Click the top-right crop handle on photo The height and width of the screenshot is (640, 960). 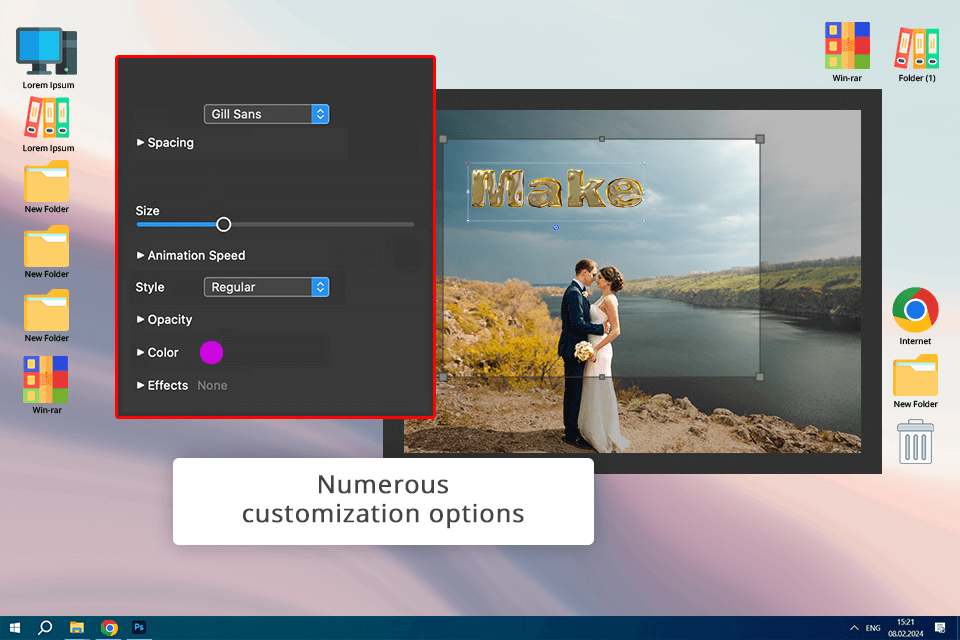[x=760, y=139]
